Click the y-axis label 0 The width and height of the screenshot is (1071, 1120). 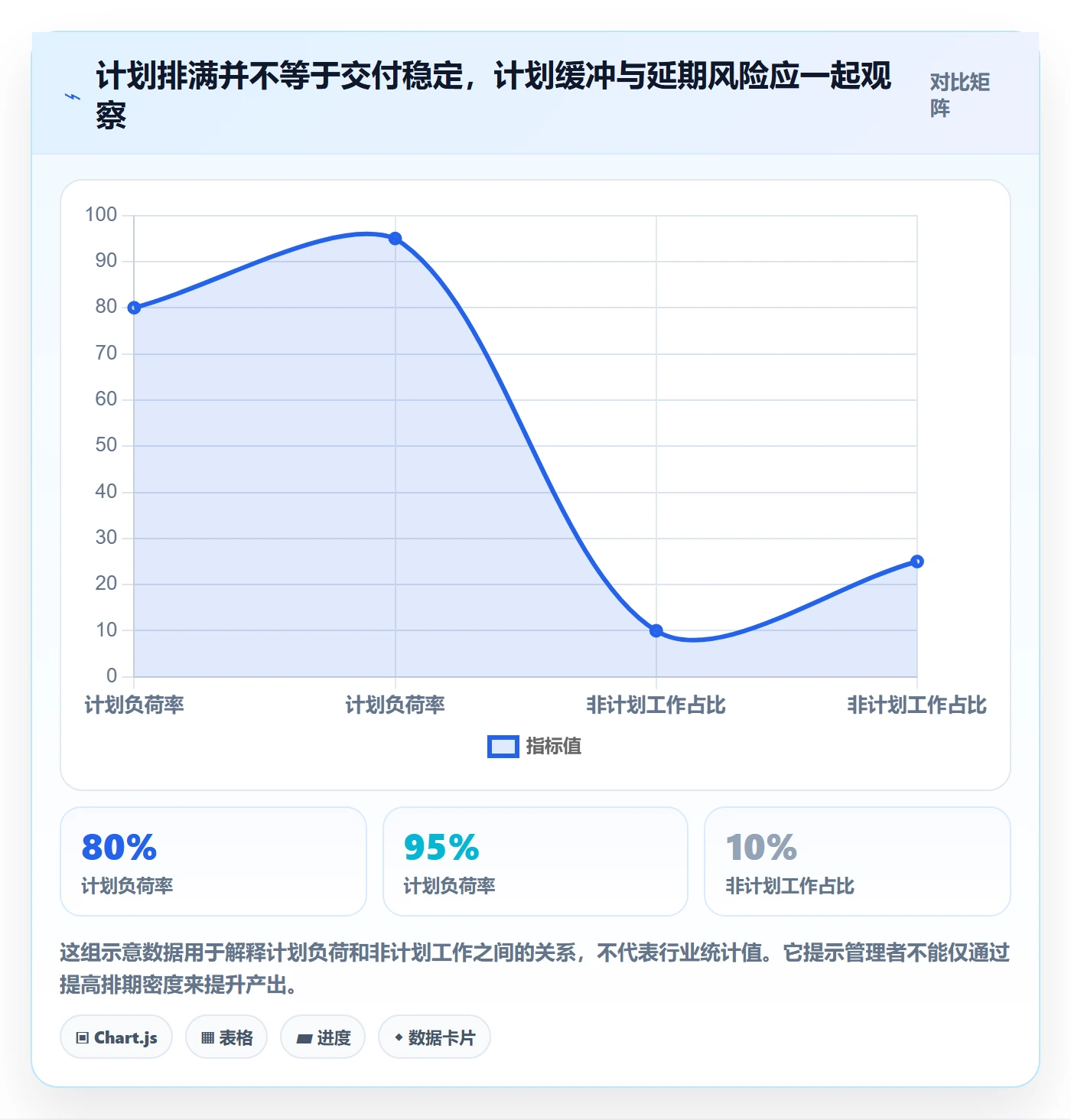pyautogui.click(x=112, y=676)
